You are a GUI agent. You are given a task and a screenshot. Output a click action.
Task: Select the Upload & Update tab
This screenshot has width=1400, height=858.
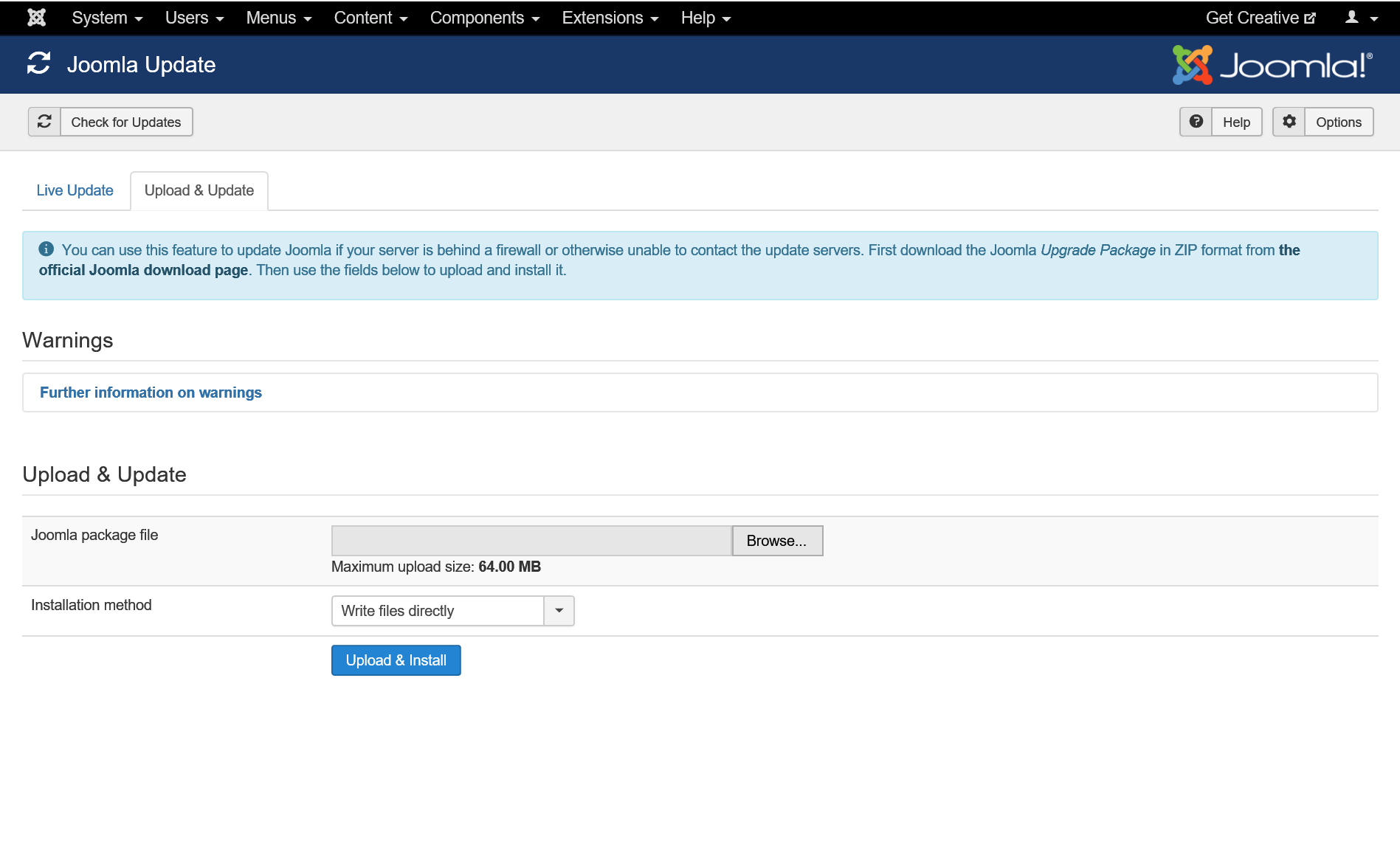pyautogui.click(x=199, y=190)
